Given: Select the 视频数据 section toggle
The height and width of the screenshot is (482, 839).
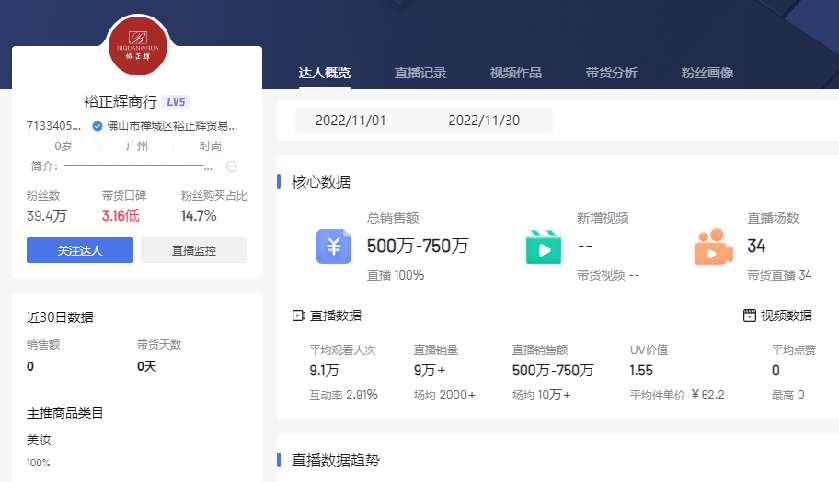Looking at the screenshot, I should [777, 316].
